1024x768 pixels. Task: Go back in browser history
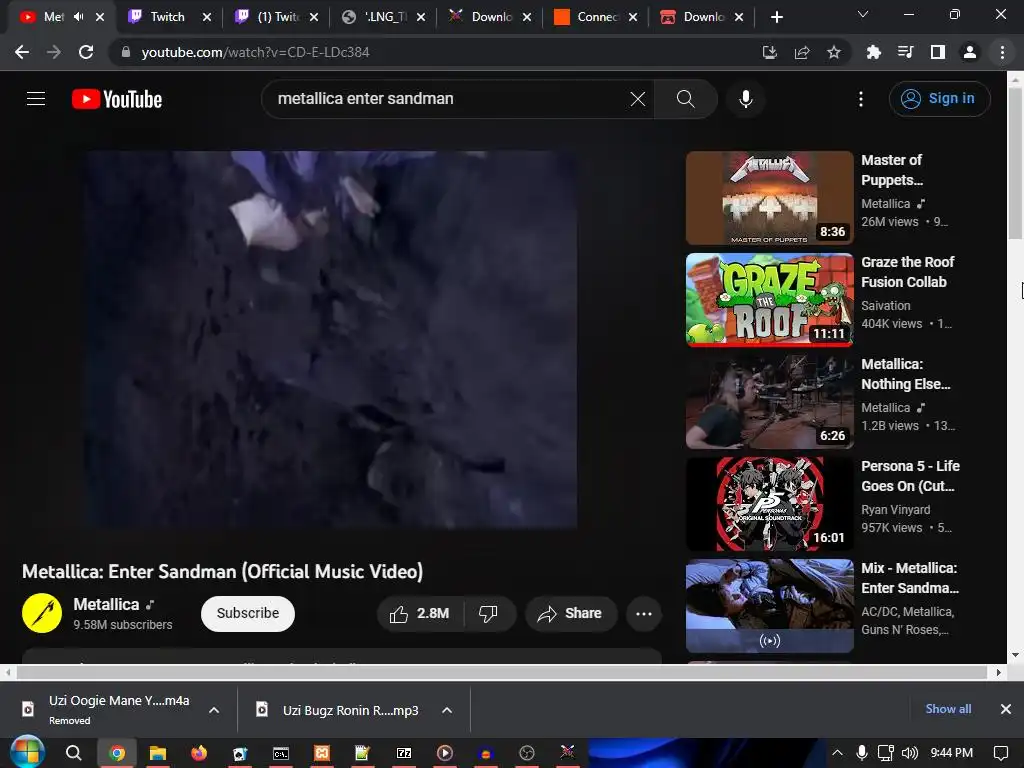pos(22,52)
